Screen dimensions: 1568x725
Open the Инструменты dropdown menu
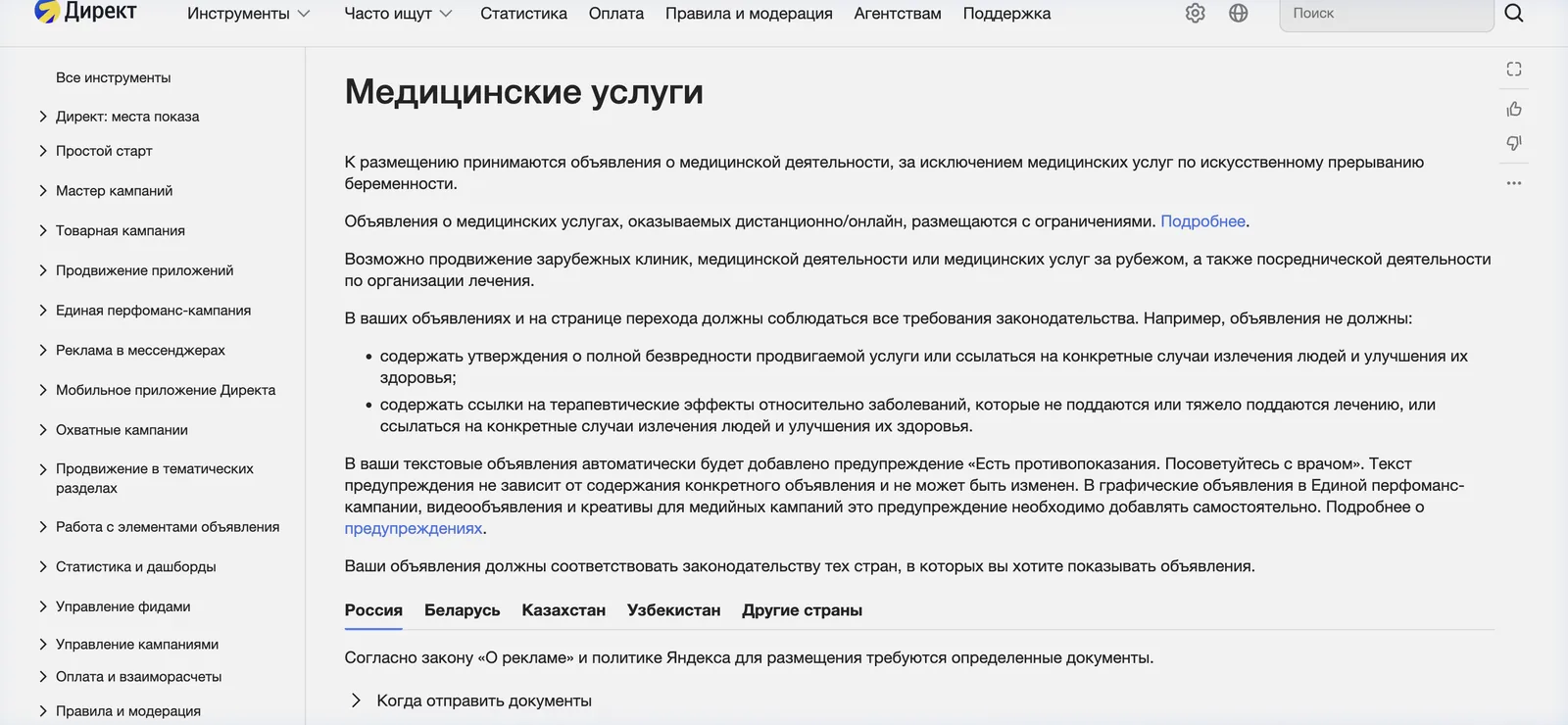click(x=249, y=14)
